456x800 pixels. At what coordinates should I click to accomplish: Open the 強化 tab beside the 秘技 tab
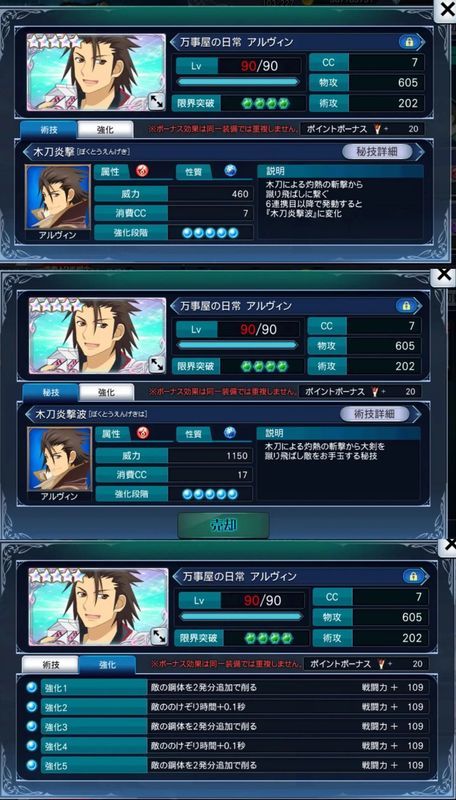[107, 392]
